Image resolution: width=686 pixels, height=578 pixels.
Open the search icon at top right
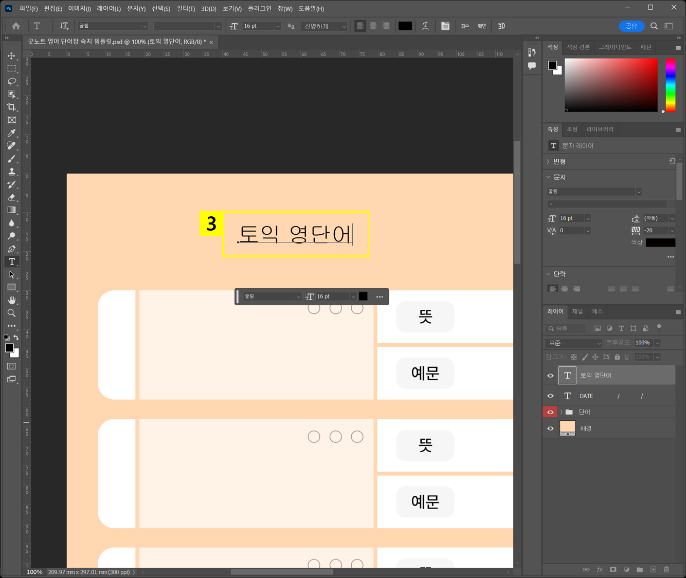[x=653, y=26]
